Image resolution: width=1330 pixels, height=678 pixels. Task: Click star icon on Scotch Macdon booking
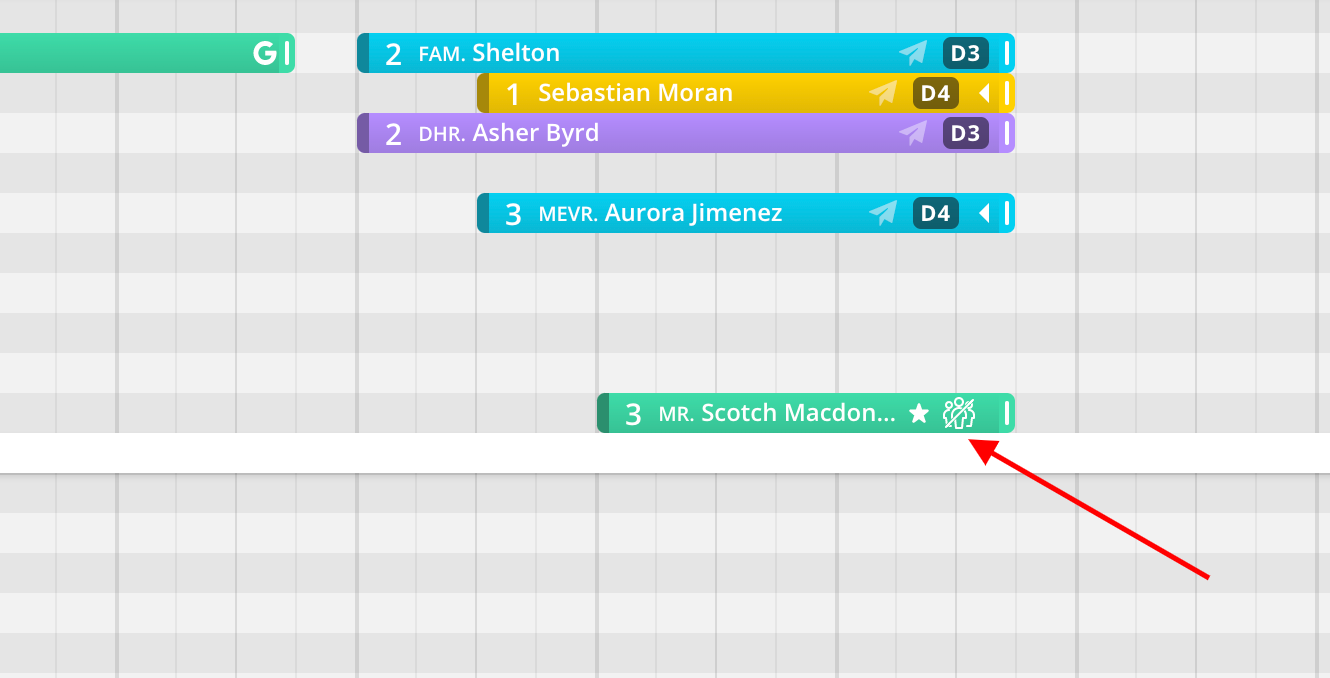tap(919, 413)
